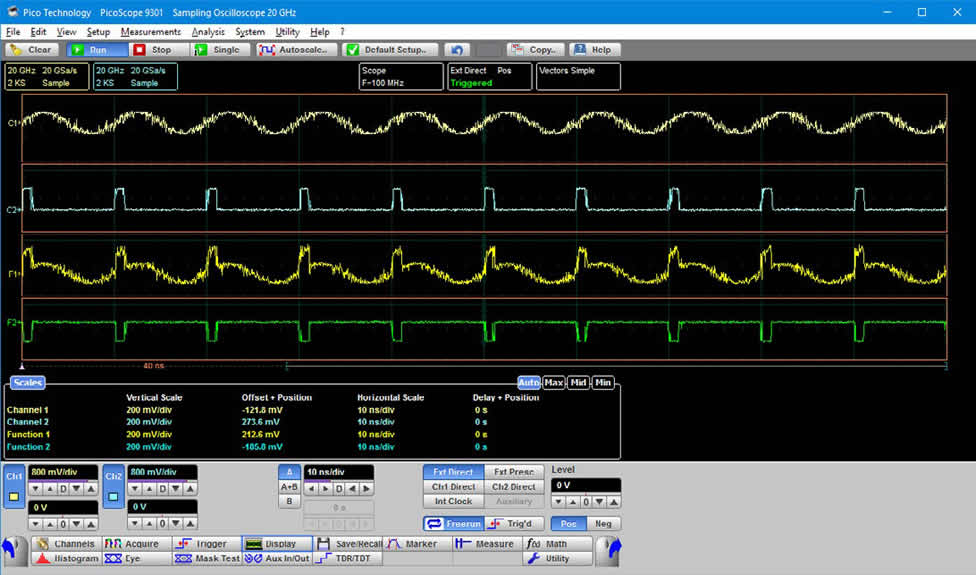
Task: Open the Setup menu
Action: [x=98, y=32]
